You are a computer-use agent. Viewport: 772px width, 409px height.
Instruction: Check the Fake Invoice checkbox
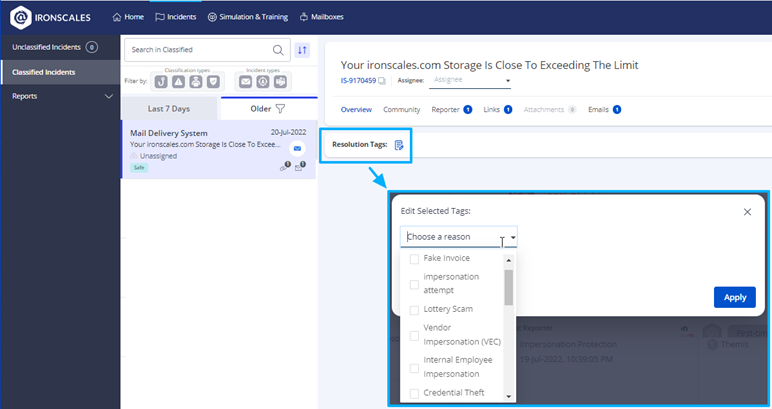pyautogui.click(x=415, y=259)
